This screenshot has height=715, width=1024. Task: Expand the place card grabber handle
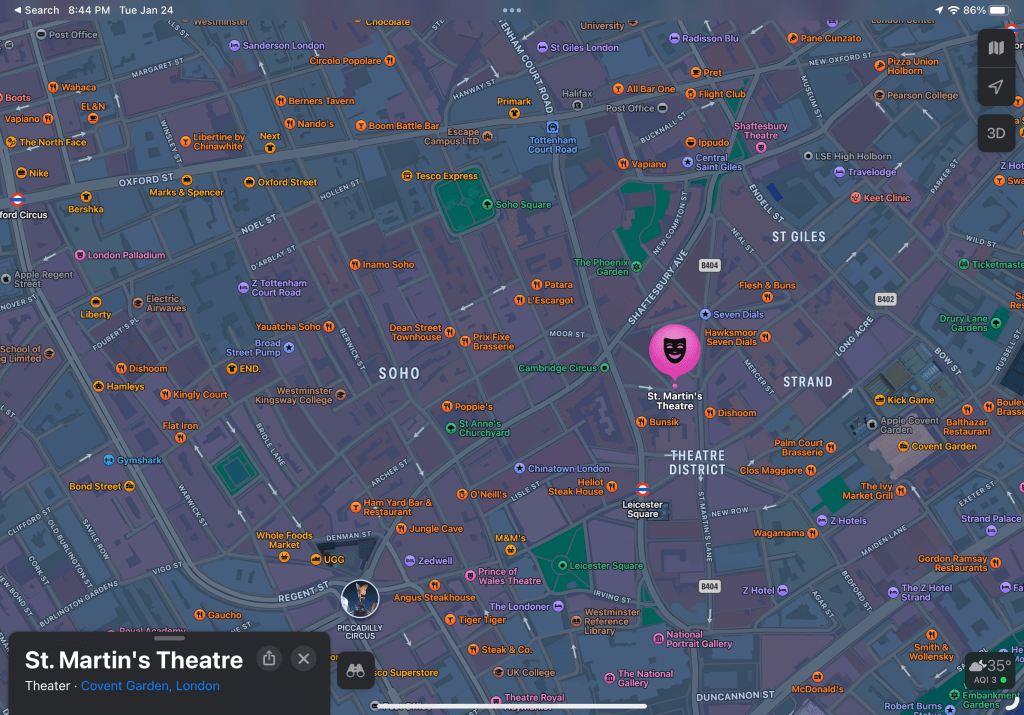click(x=168, y=637)
